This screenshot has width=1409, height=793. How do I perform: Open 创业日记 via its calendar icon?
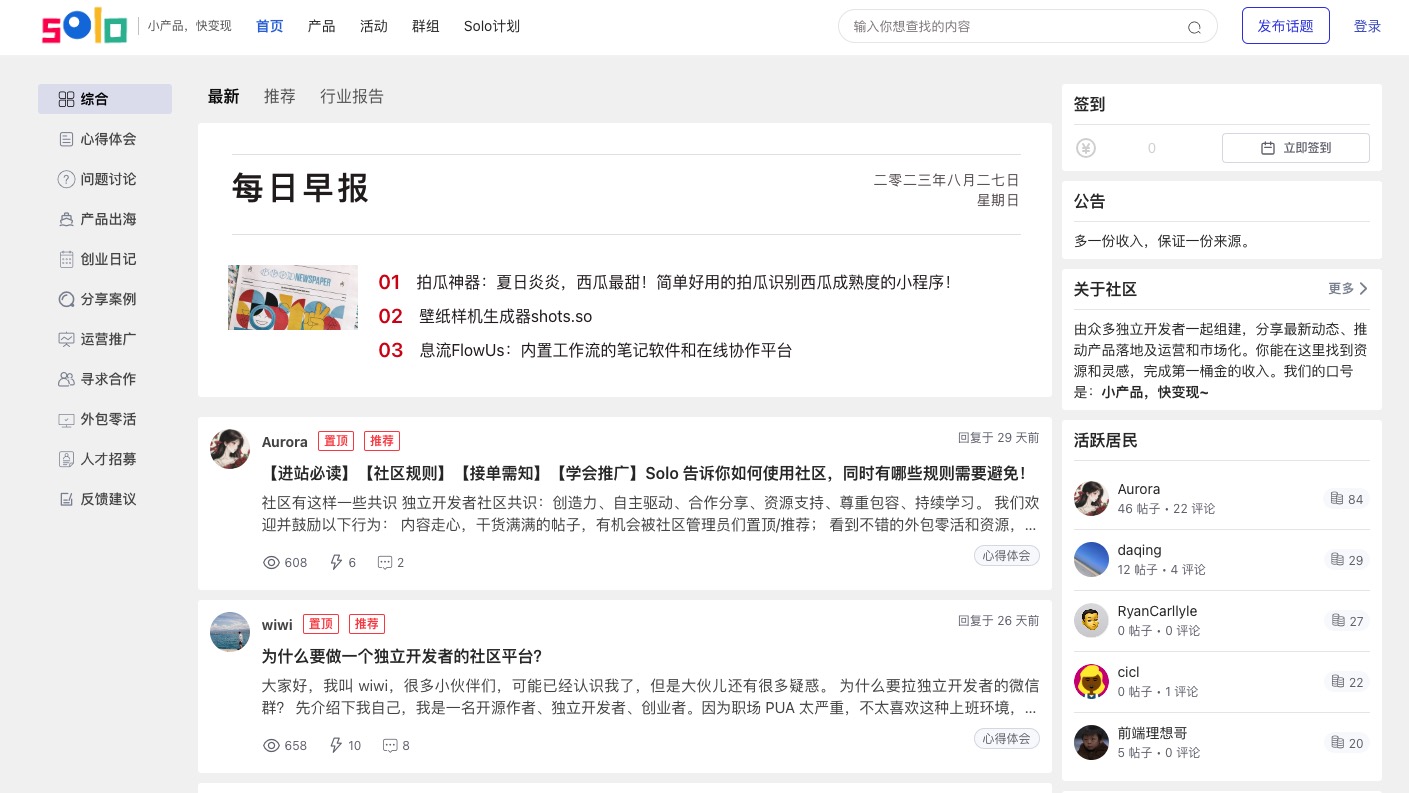click(66, 259)
